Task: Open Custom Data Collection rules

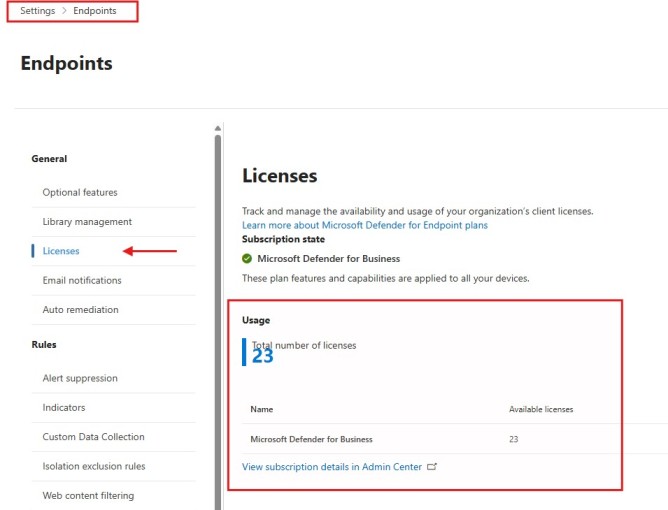Action: coord(93,437)
